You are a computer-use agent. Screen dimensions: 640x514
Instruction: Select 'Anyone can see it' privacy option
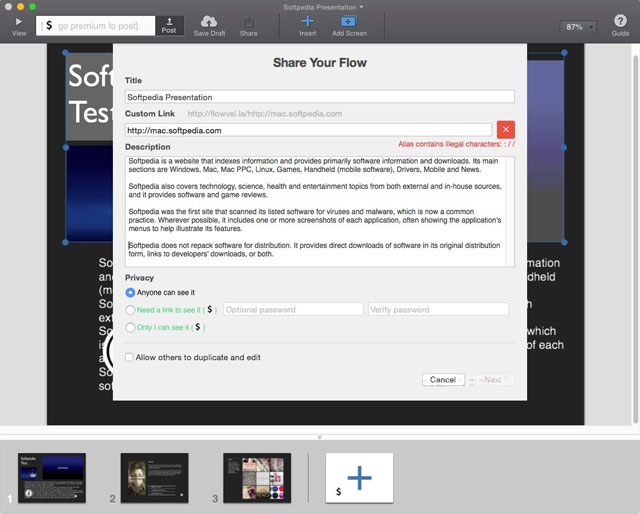(x=131, y=292)
